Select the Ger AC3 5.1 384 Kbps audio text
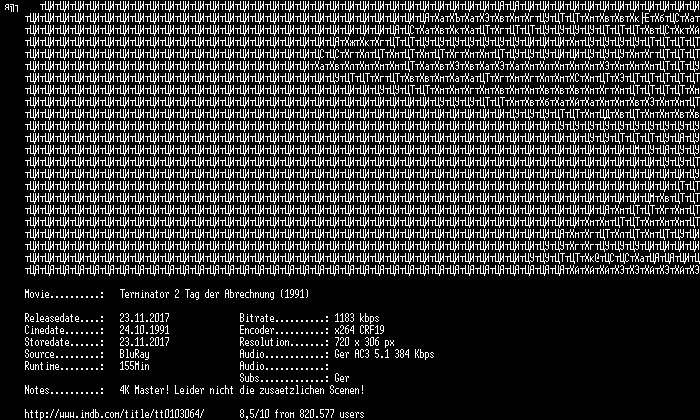700x420 pixels. [x=384, y=354]
